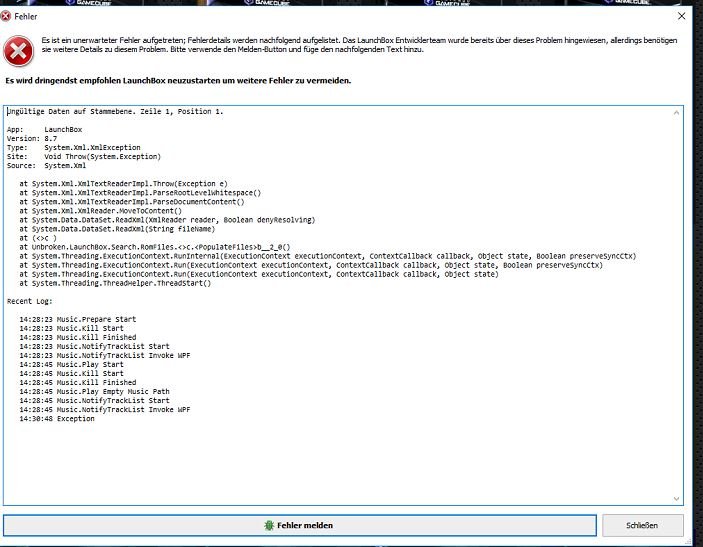Click the 'ParseRootLevelWhitespace()' stack line

[140, 193]
